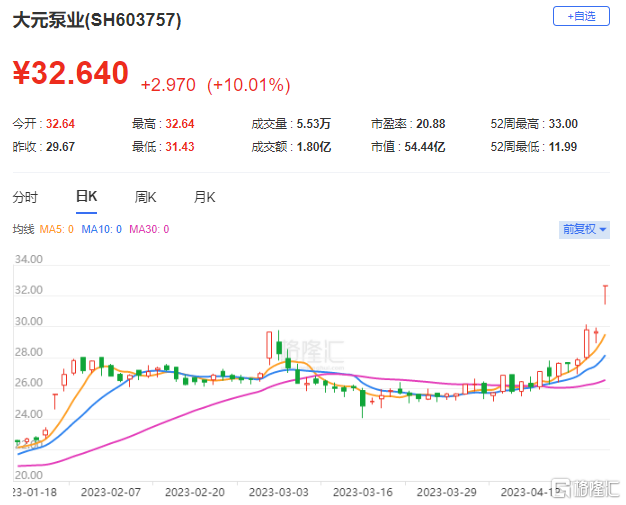Click the 2023-02-07 date axis label
Image resolution: width=626 pixels, height=505 pixels.
click(x=111, y=492)
